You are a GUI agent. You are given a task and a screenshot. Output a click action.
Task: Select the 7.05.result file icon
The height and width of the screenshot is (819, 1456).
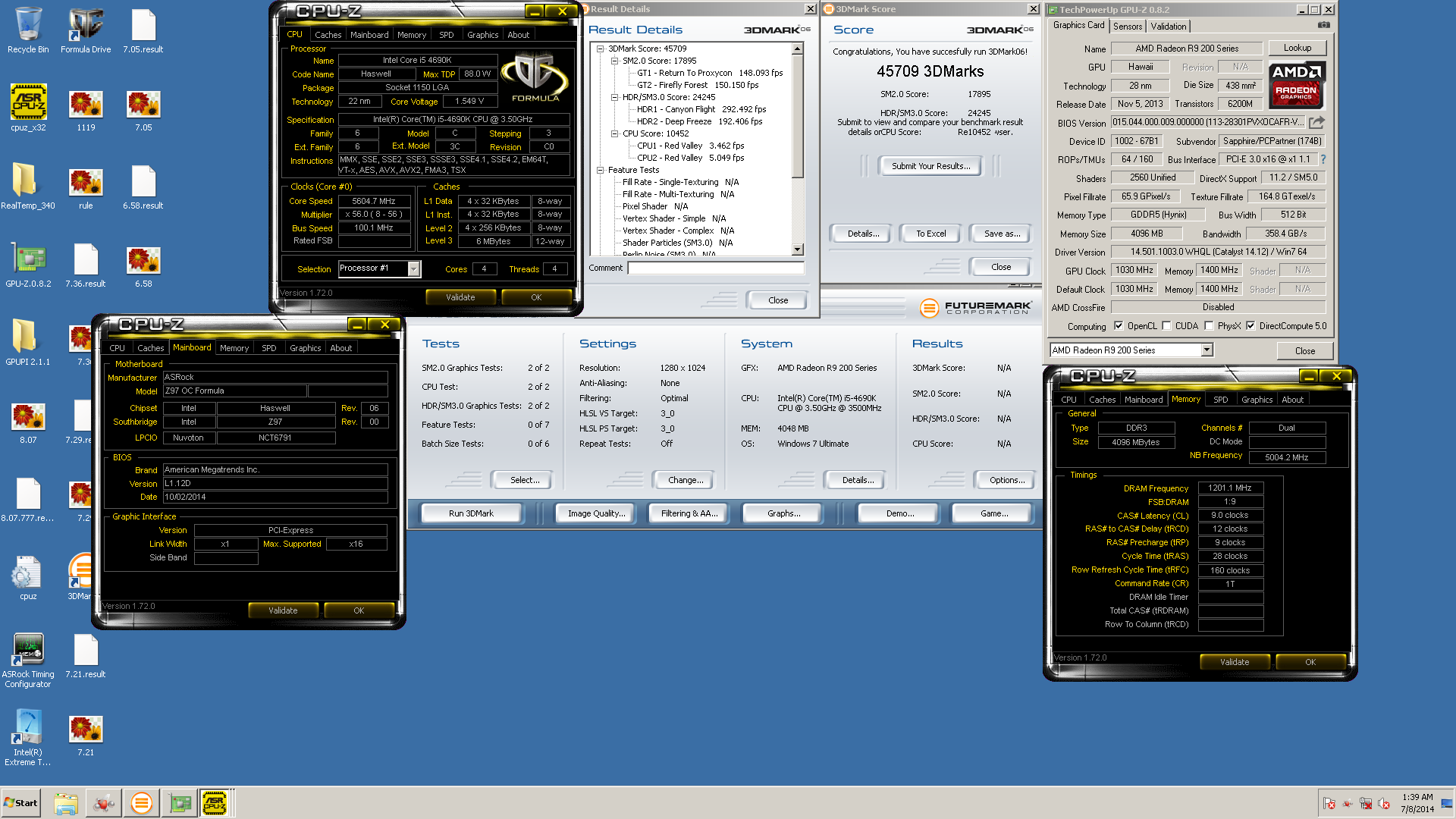tap(143, 30)
